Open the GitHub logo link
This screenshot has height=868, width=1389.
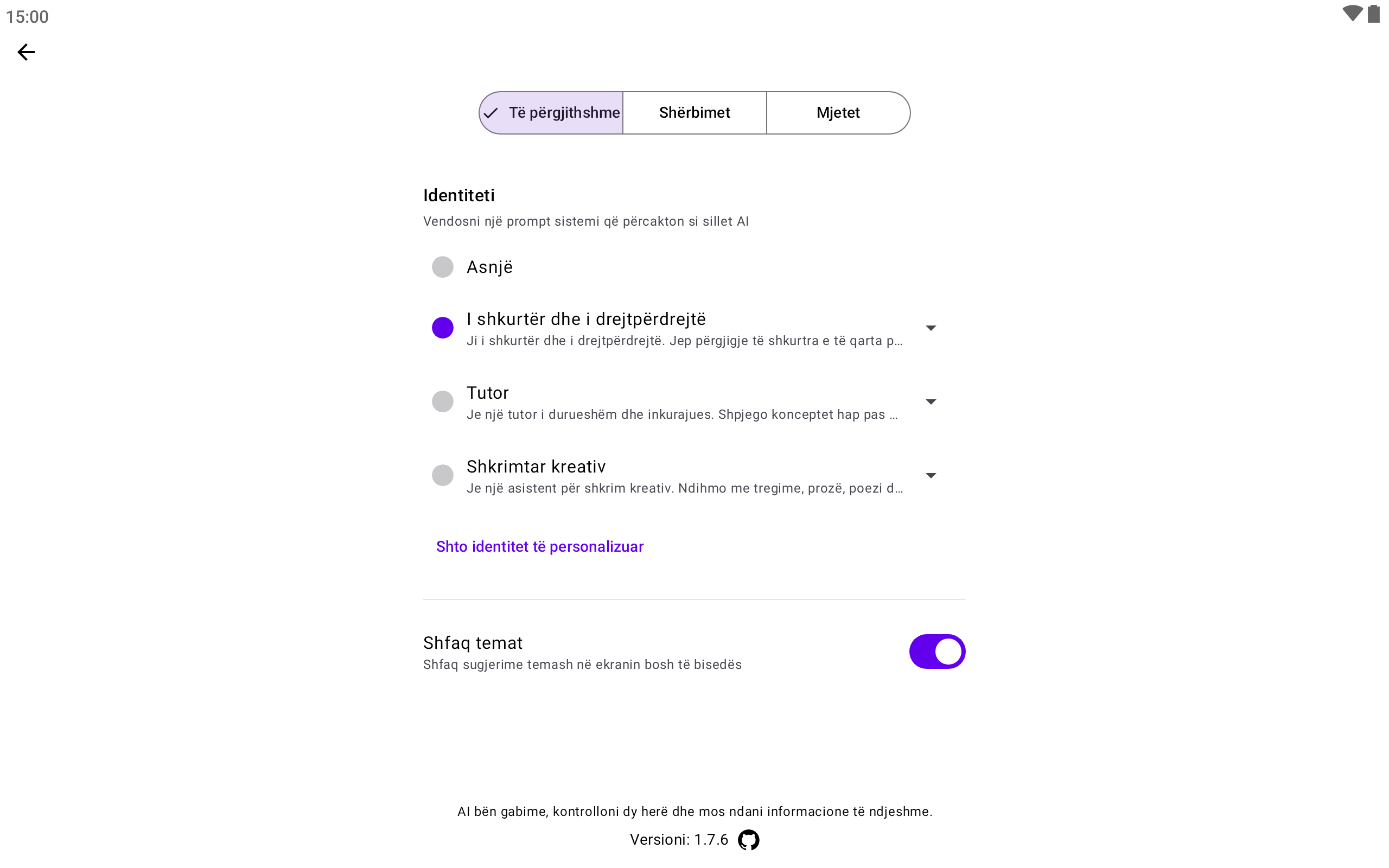click(x=748, y=840)
